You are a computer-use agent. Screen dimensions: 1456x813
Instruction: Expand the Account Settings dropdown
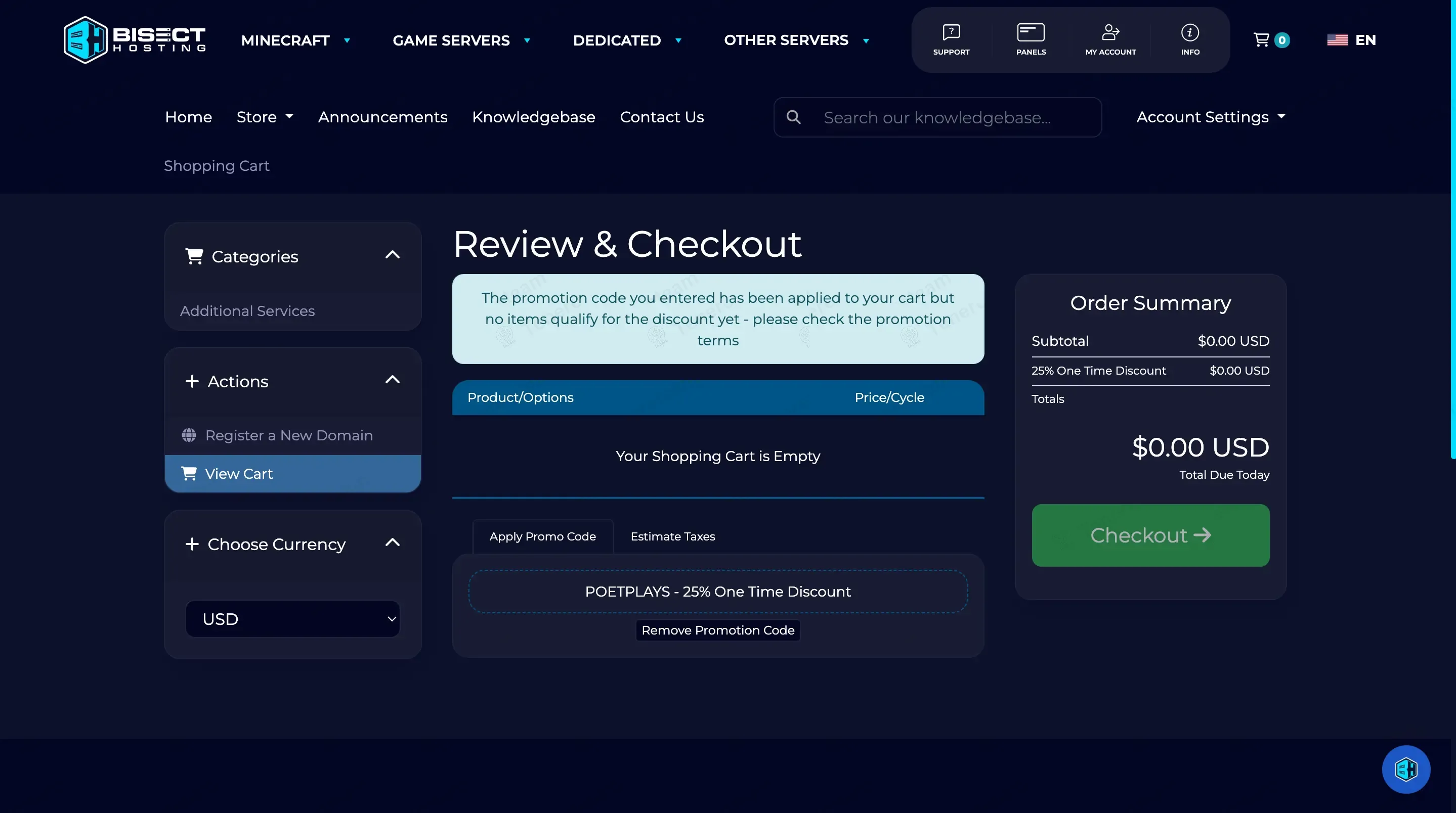[1210, 117]
